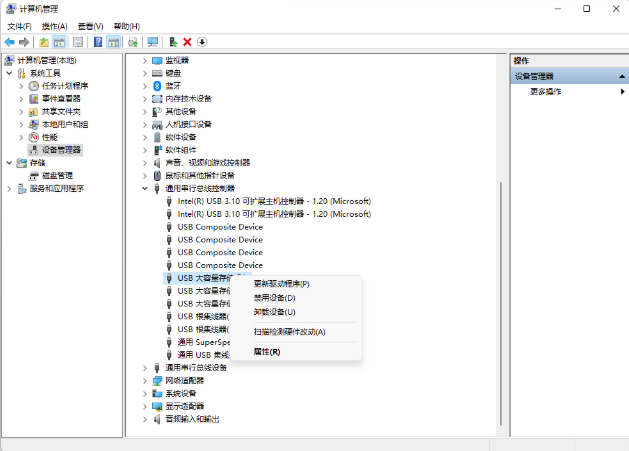Click the blue help icon in toolbar
The width and height of the screenshot is (629, 451).
coord(98,42)
